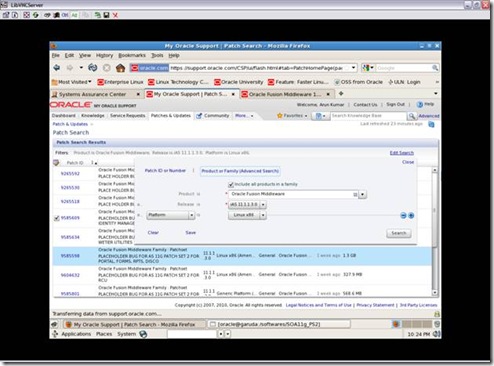Remove the Platform filter with minus icon
The height and width of the screenshot is (366, 494).
[x=403, y=216]
